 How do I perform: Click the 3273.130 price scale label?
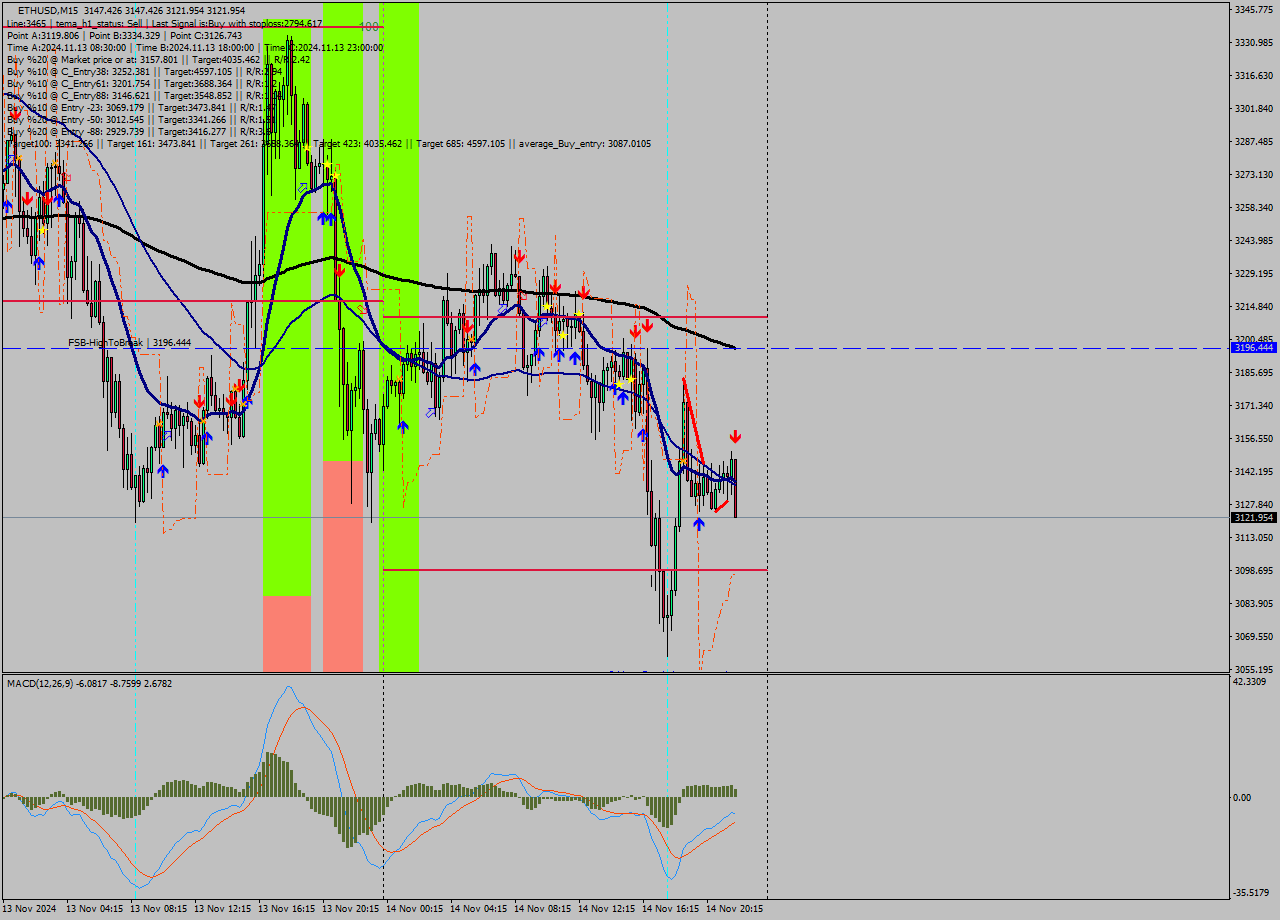(1256, 174)
